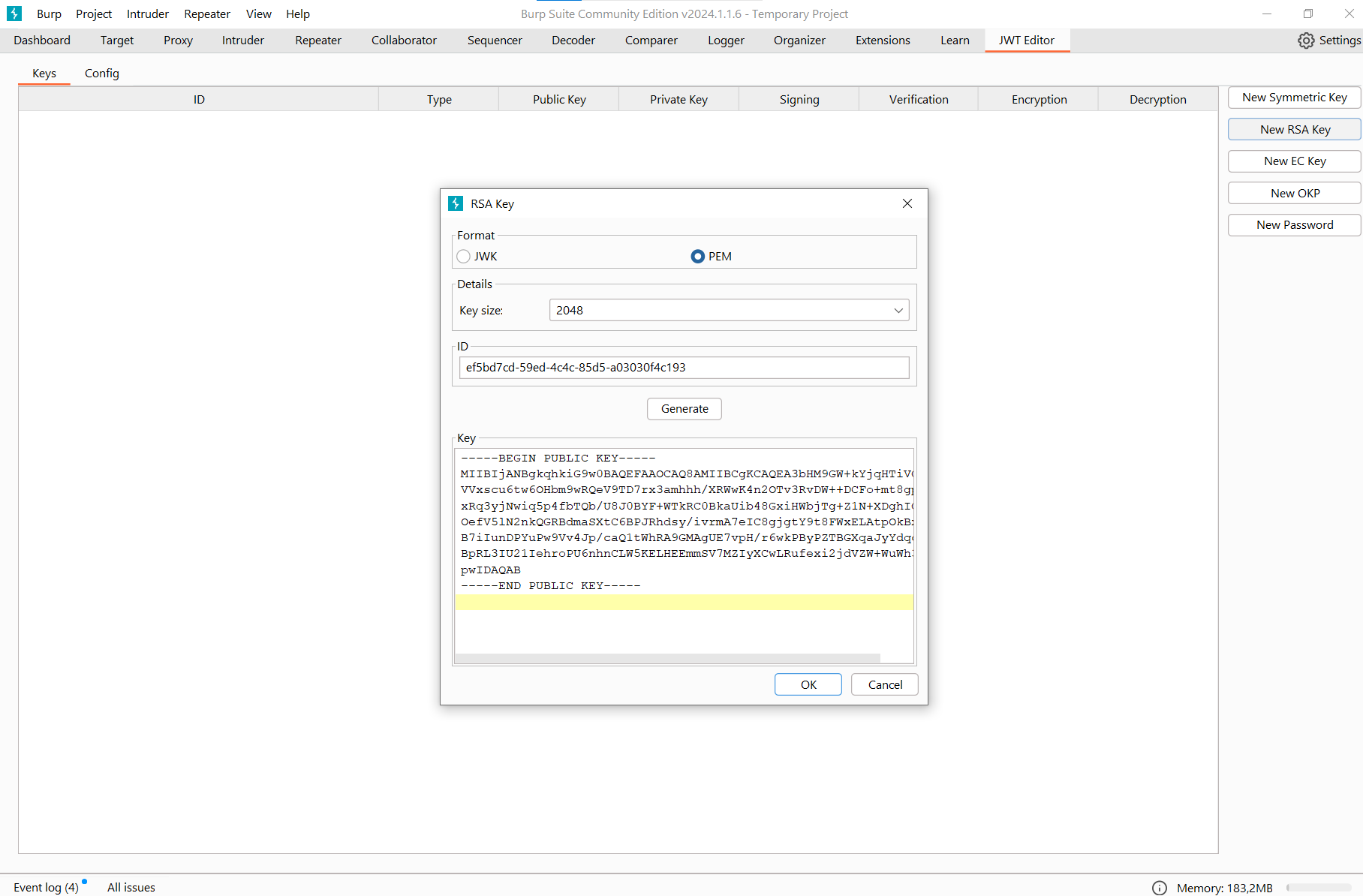1363x896 pixels.
Task: Close the RSA Key dialog with X
Action: [x=907, y=203]
